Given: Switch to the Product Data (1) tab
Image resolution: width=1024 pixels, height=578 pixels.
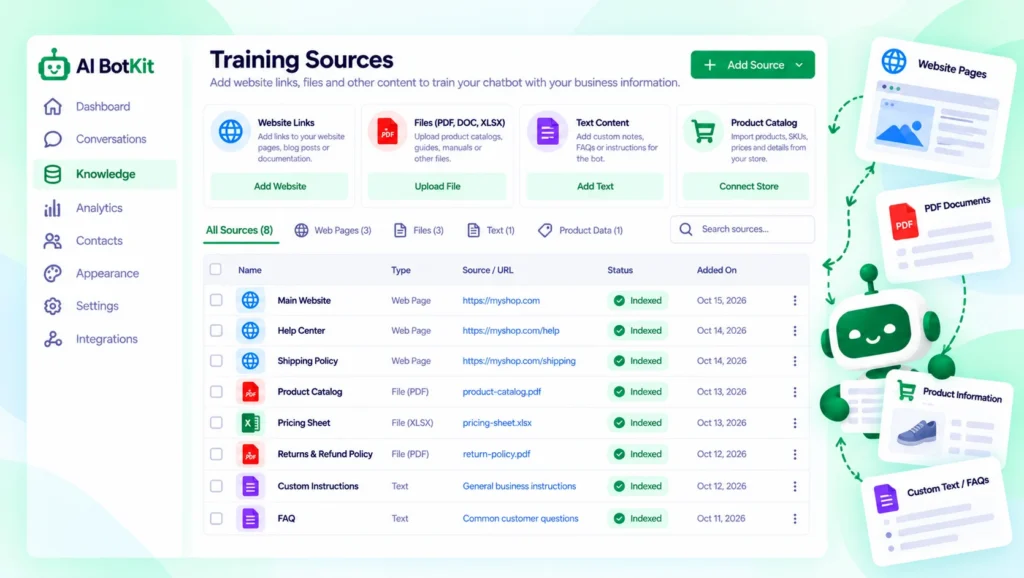Looking at the screenshot, I should click(x=581, y=231).
